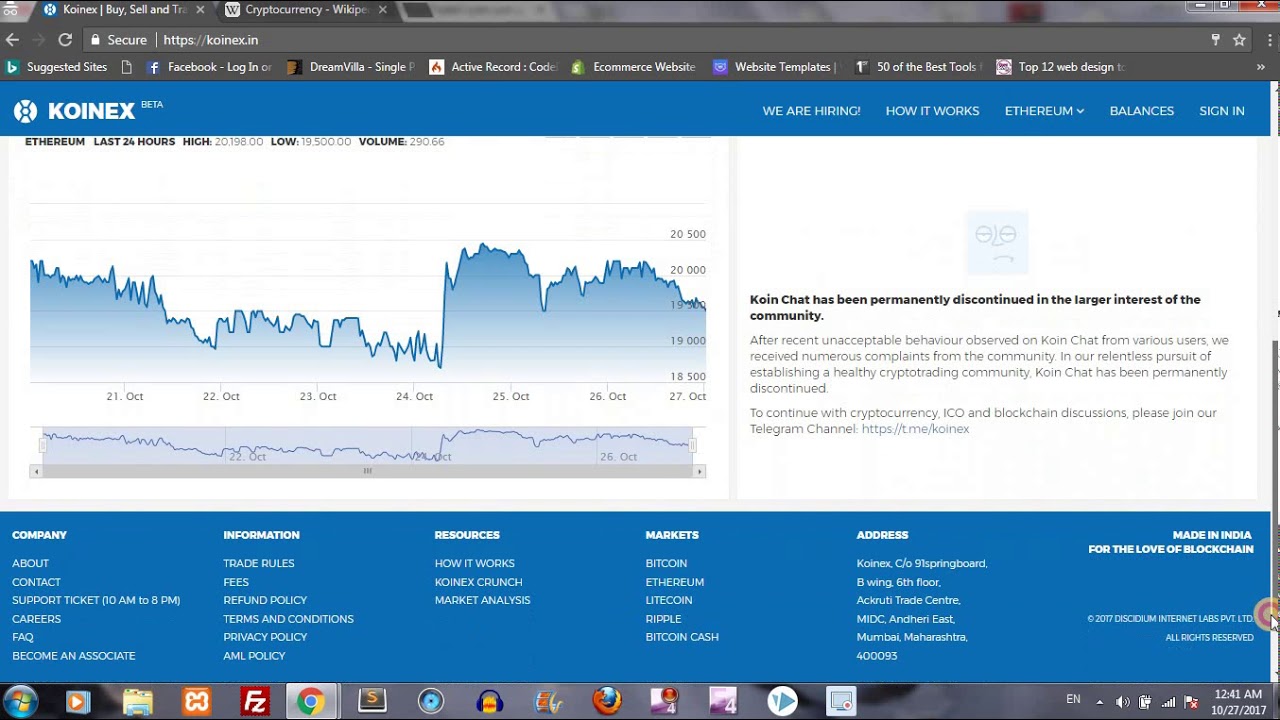Open Sublime Text from taskbar
This screenshot has height=720, width=1280.
point(372,701)
